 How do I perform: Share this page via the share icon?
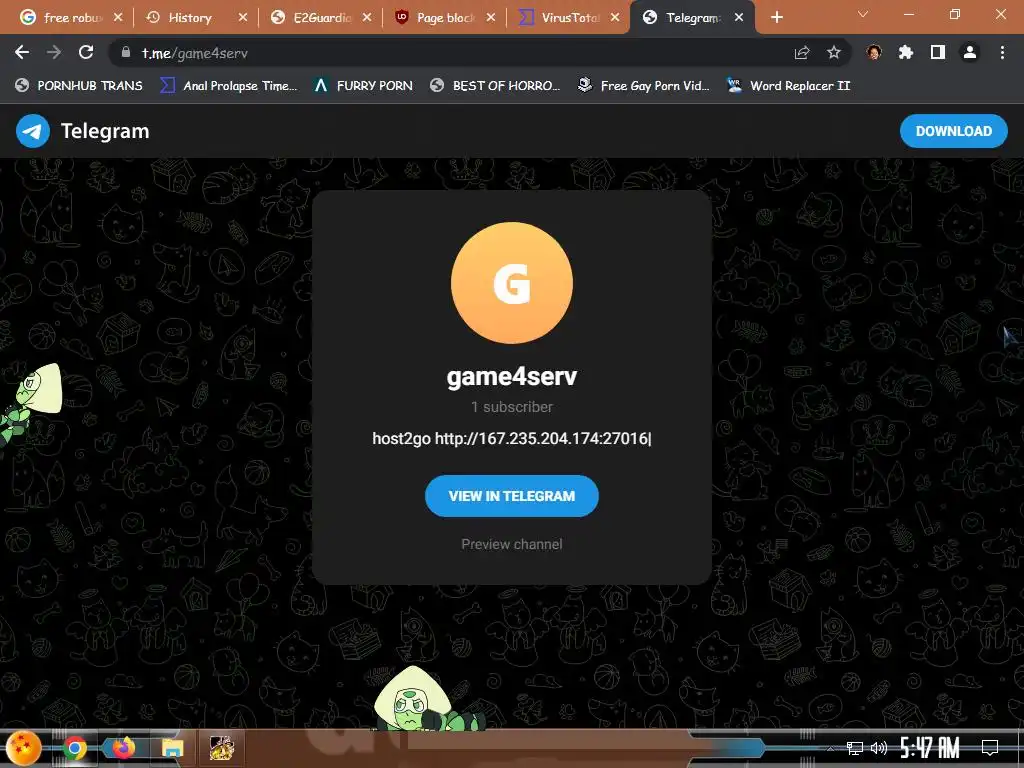(802, 53)
